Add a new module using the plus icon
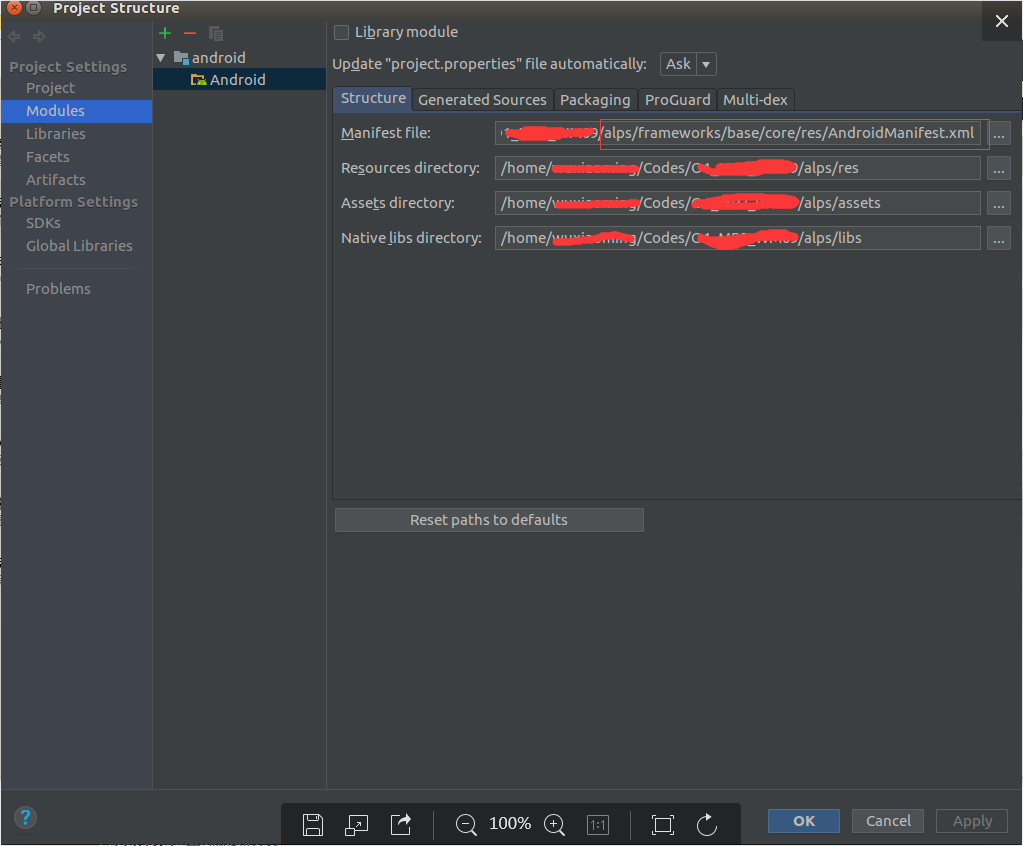The width and height of the screenshot is (1023, 846). click(x=164, y=32)
